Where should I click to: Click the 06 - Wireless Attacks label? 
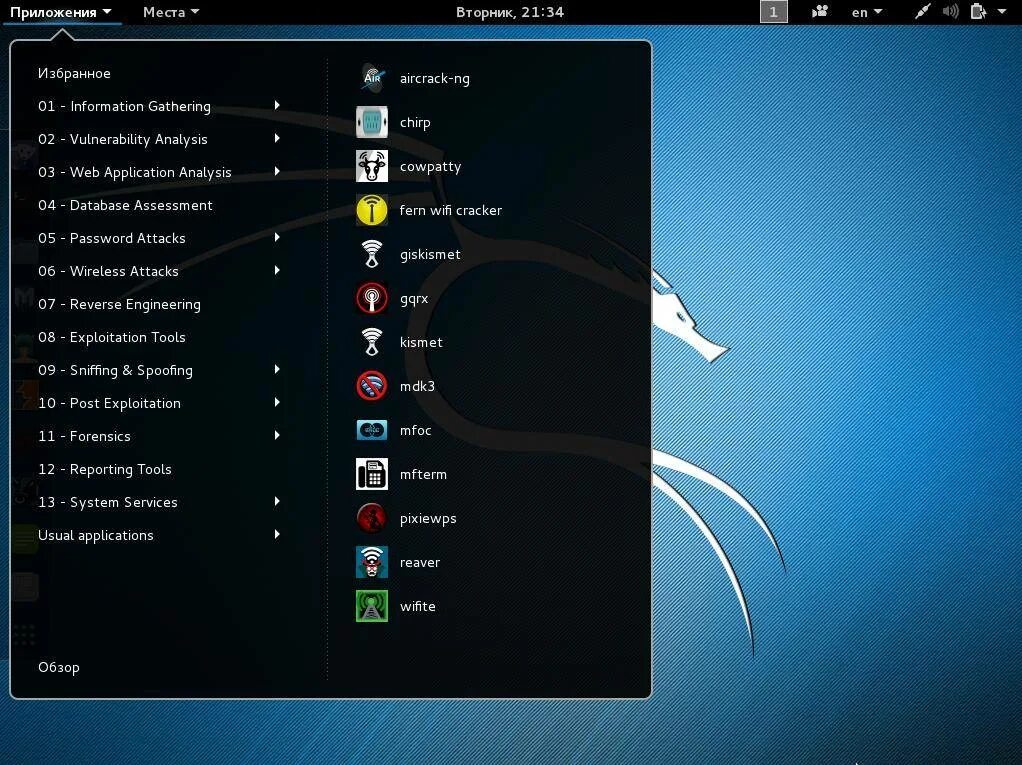[x=108, y=271]
